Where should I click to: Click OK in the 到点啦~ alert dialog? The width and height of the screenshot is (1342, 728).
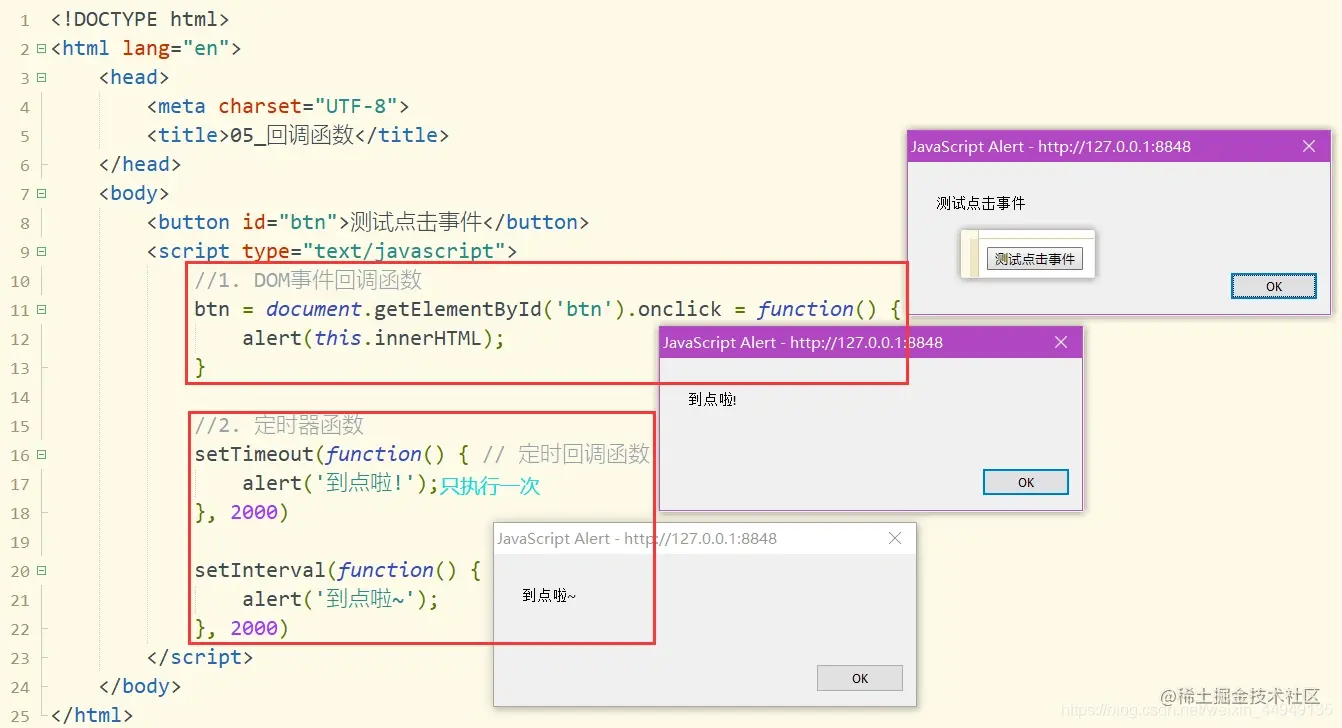pyautogui.click(x=860, y=678)
